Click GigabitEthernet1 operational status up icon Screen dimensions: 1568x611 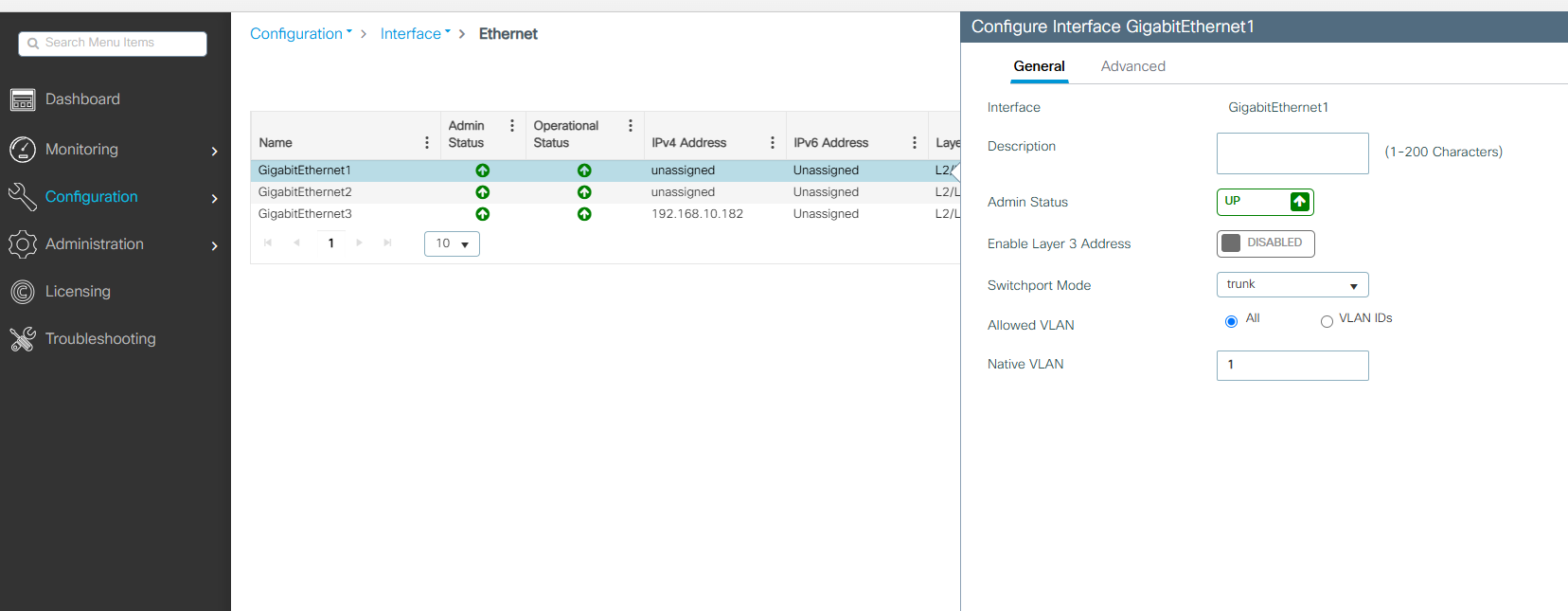[x=584, y=171]
